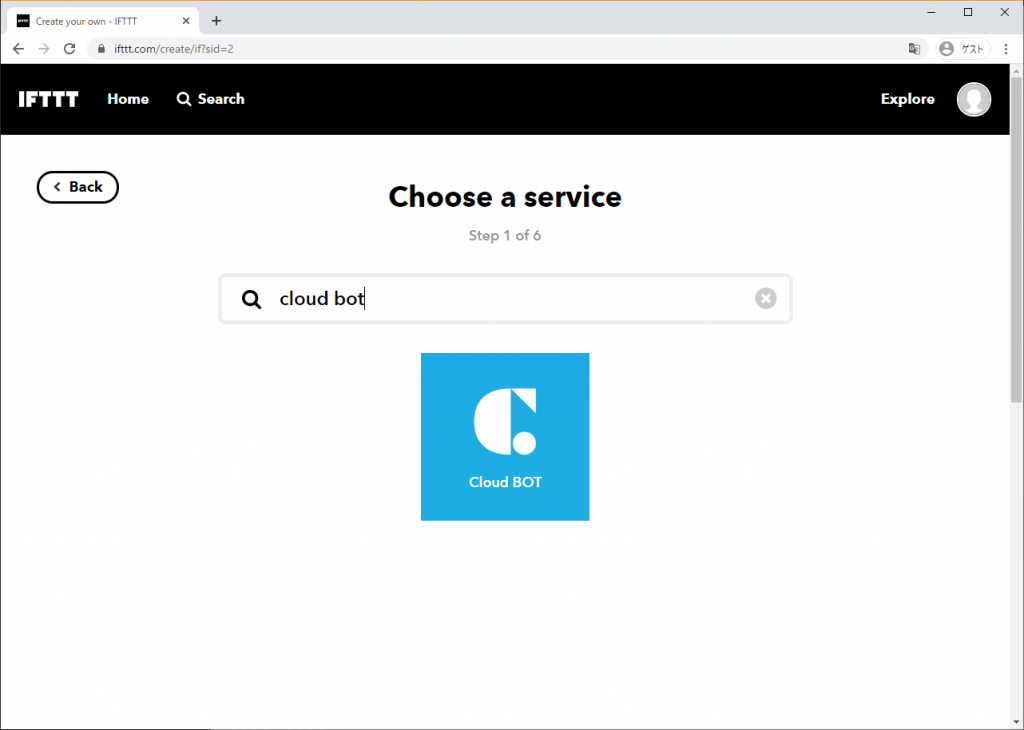This screenshot has height=730, width=1024.
Task: Open the Home link in header
Action: pyautogui.click(x=128, y=99)
